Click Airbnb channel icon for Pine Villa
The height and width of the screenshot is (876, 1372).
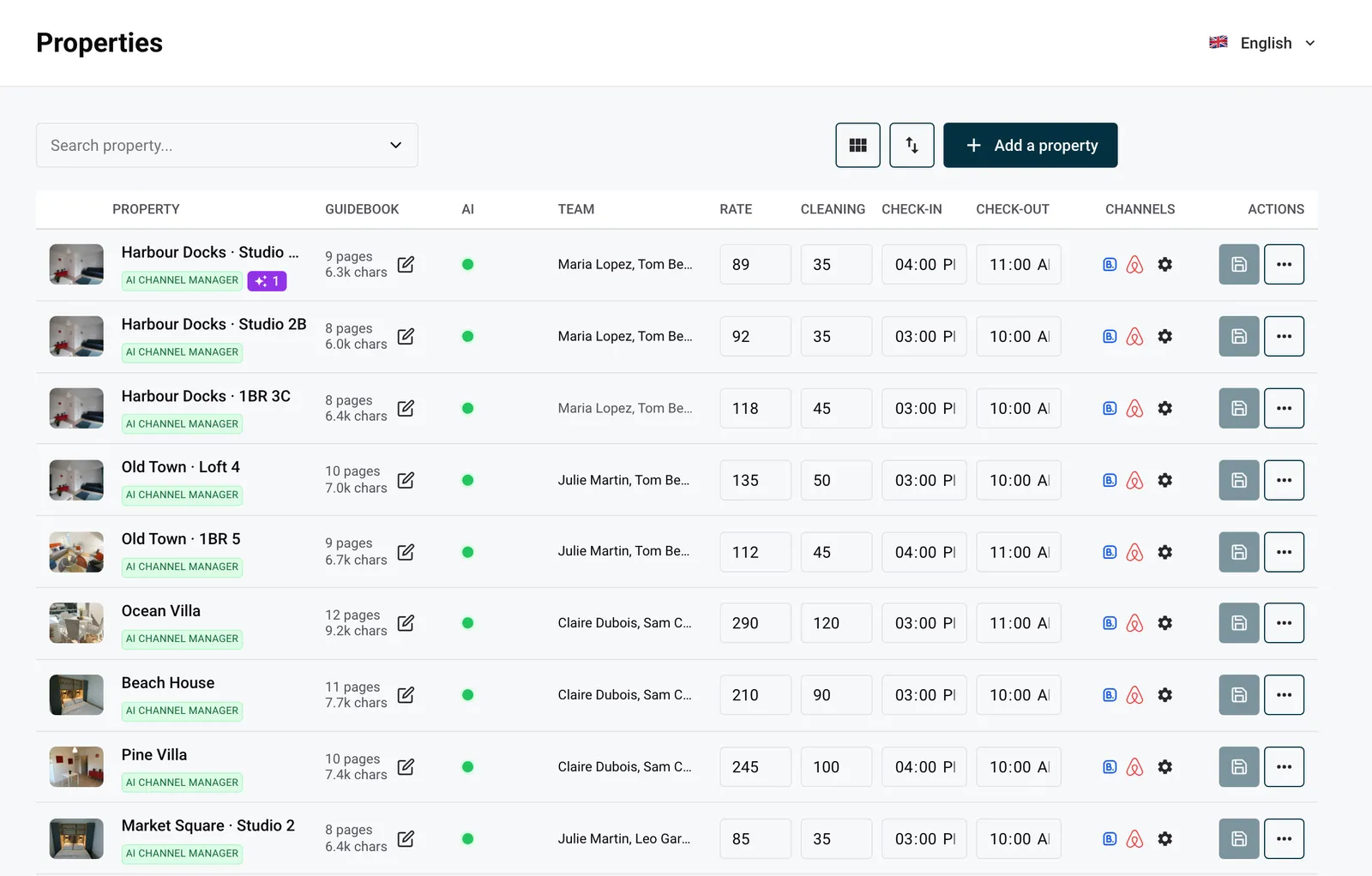pos(1134,767)
